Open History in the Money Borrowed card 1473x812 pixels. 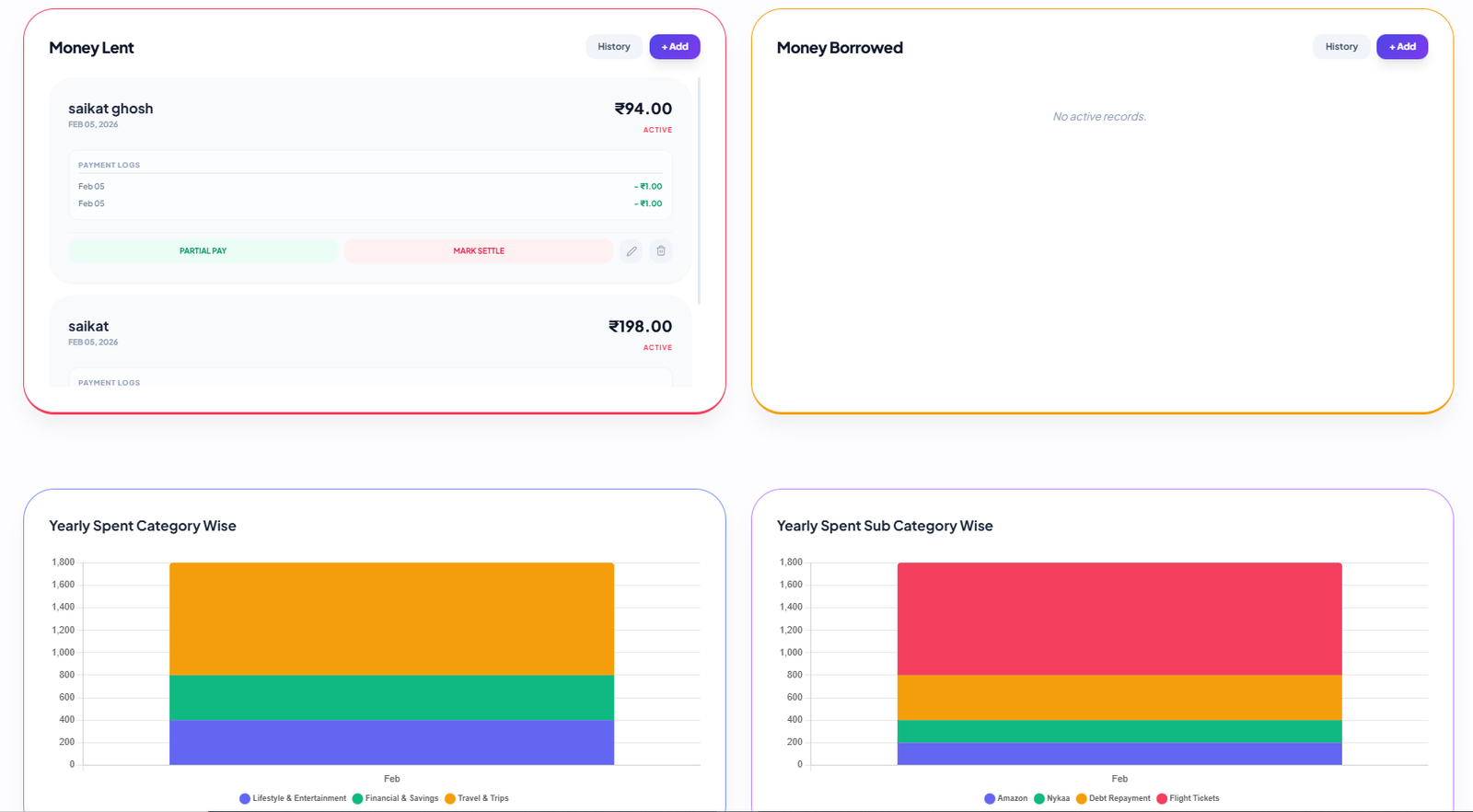pos(1341,47)
